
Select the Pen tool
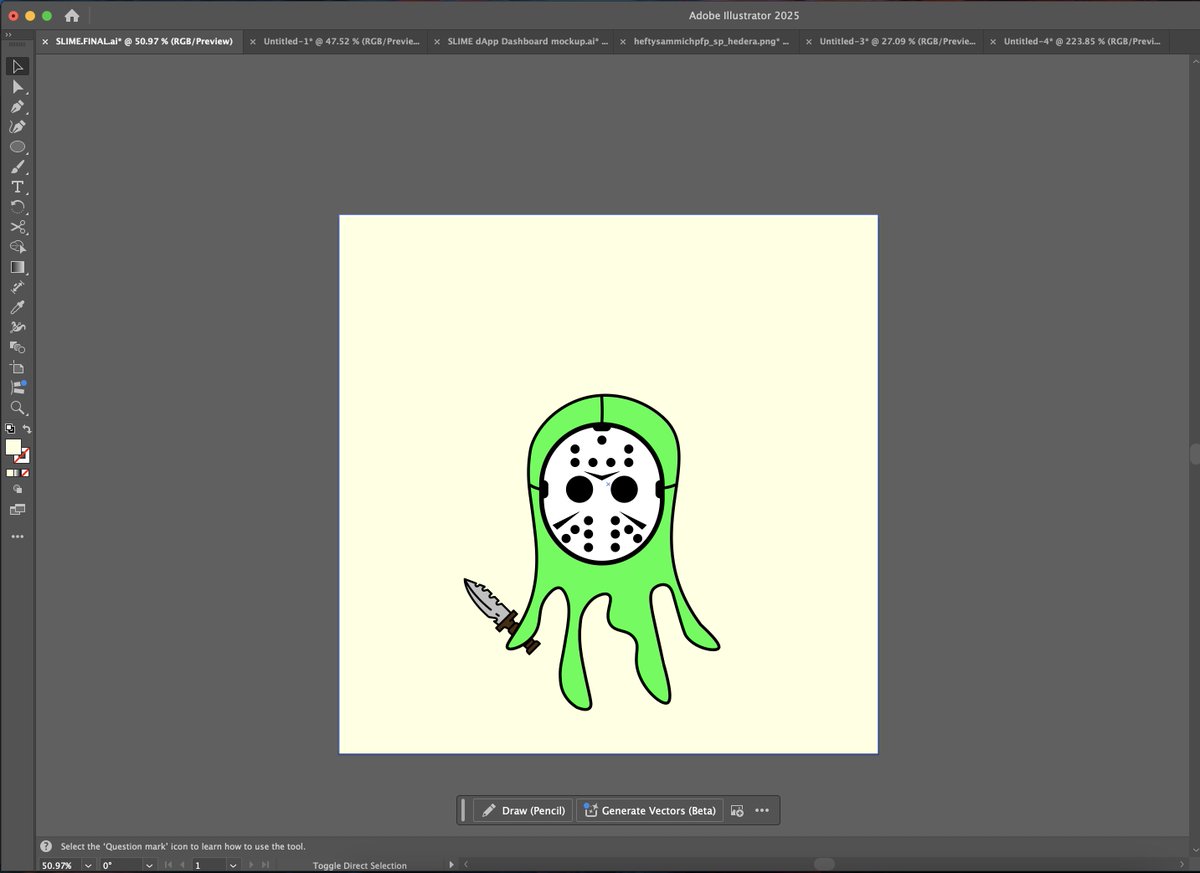click(17, 107)
